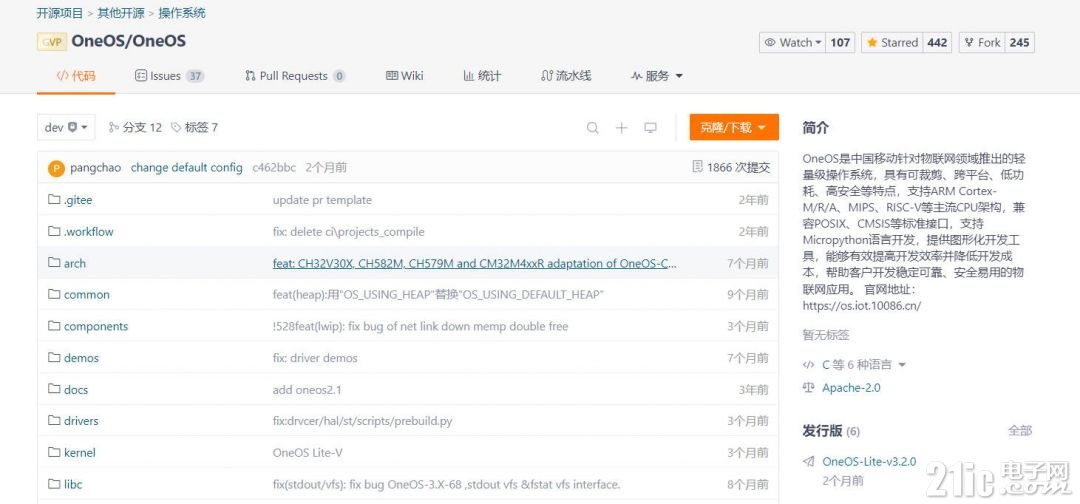Click the license scale icon
Image resolution: width=1080 pixels, height=504 pixels.
click(x=809, y=388)
